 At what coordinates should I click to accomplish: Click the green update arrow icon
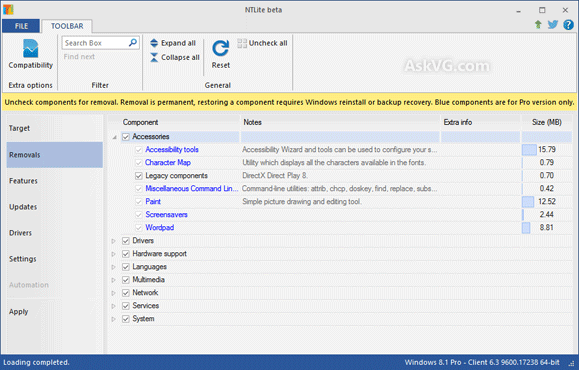[538, 25]
